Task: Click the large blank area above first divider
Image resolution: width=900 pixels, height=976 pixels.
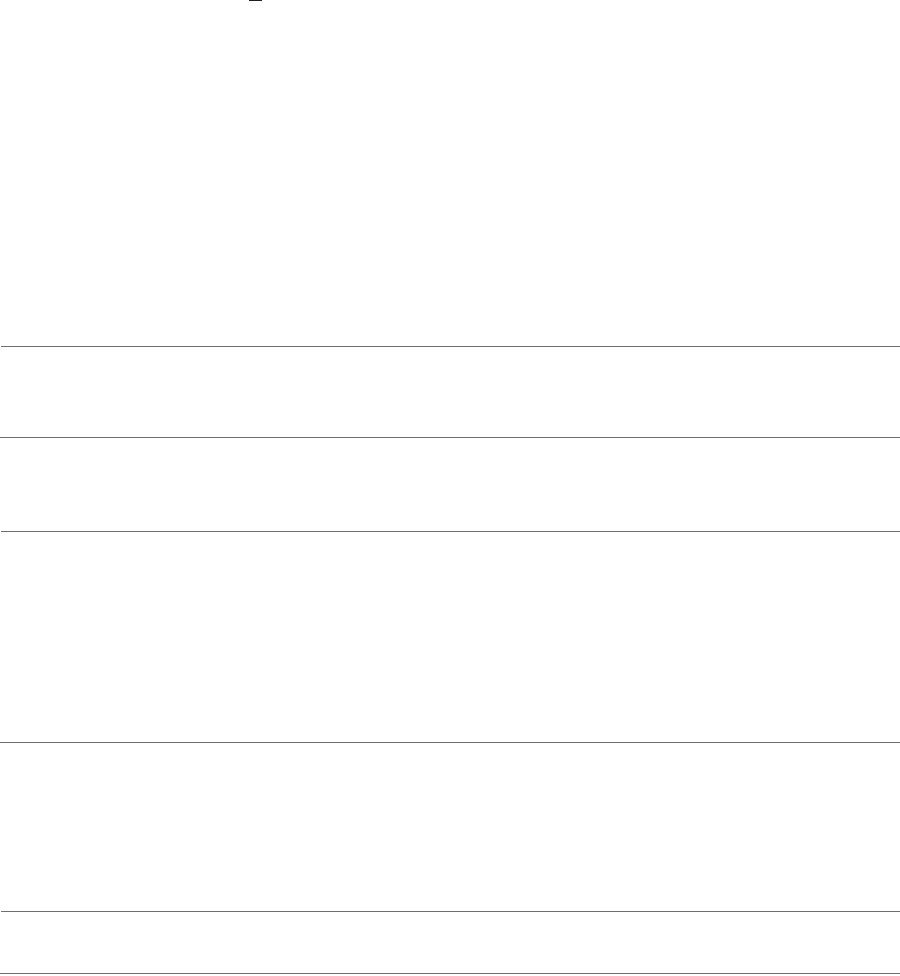Action: [x=450, y=174]
